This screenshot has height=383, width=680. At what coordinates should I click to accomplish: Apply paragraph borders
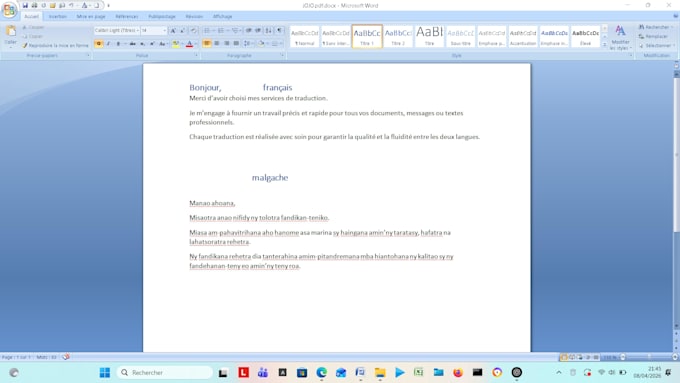275,43
